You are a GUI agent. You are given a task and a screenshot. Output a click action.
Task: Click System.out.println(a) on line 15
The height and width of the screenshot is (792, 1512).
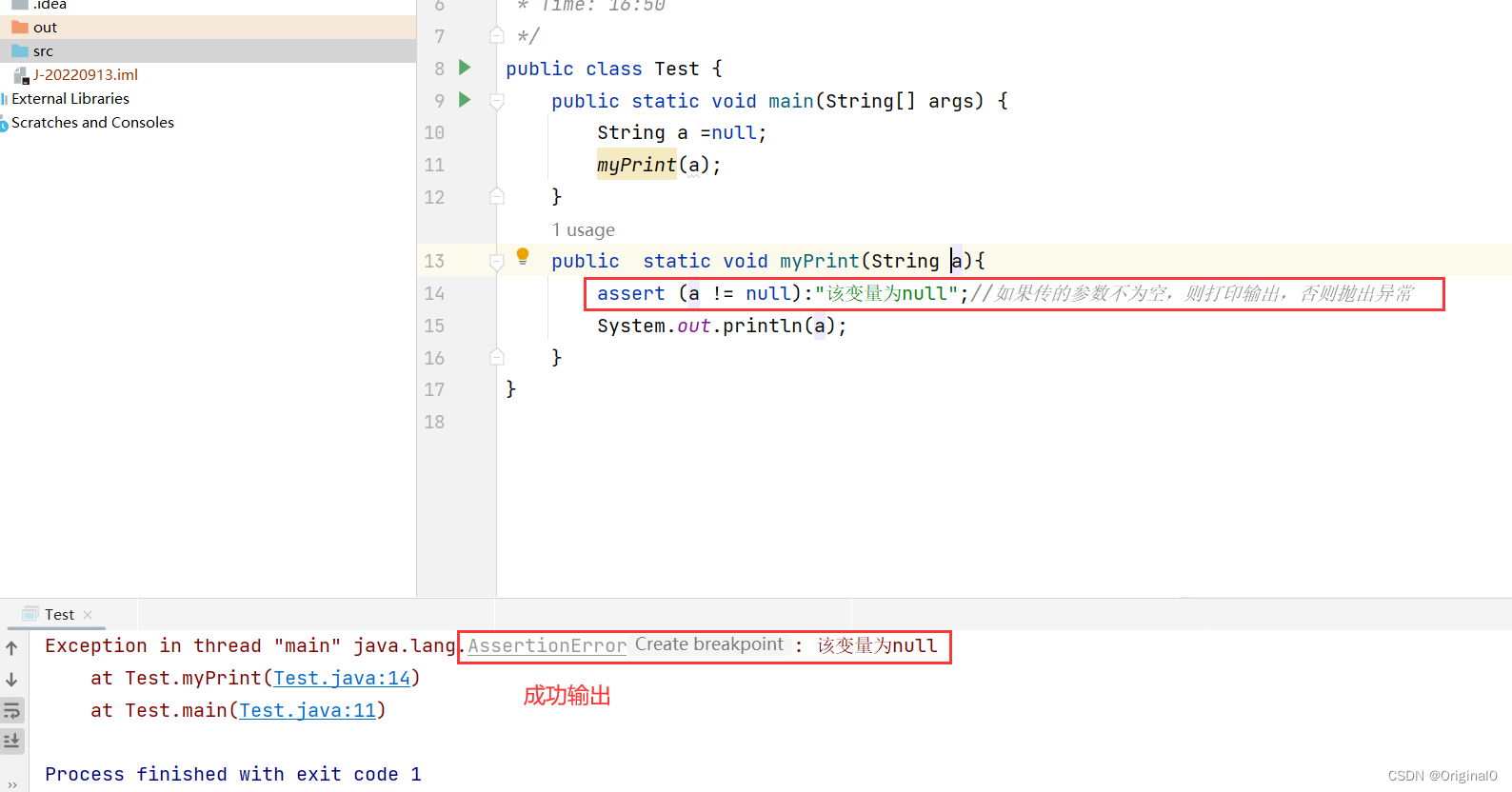722,326
